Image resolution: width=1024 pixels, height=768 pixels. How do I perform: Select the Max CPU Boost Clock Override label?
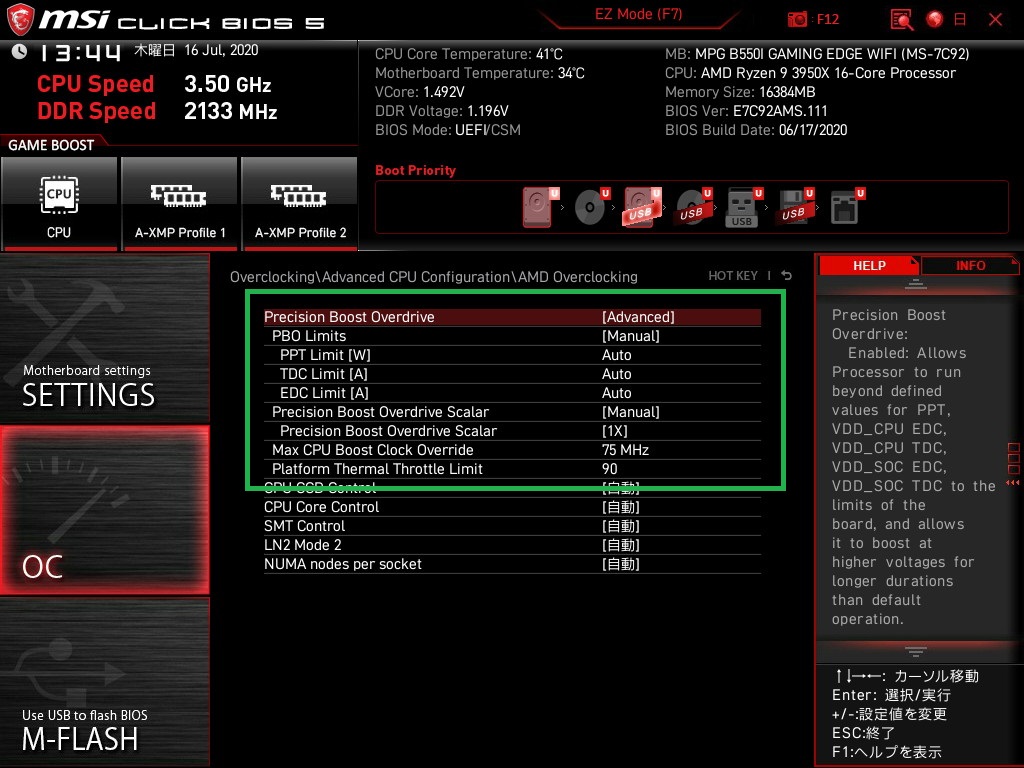coord(372,450)
